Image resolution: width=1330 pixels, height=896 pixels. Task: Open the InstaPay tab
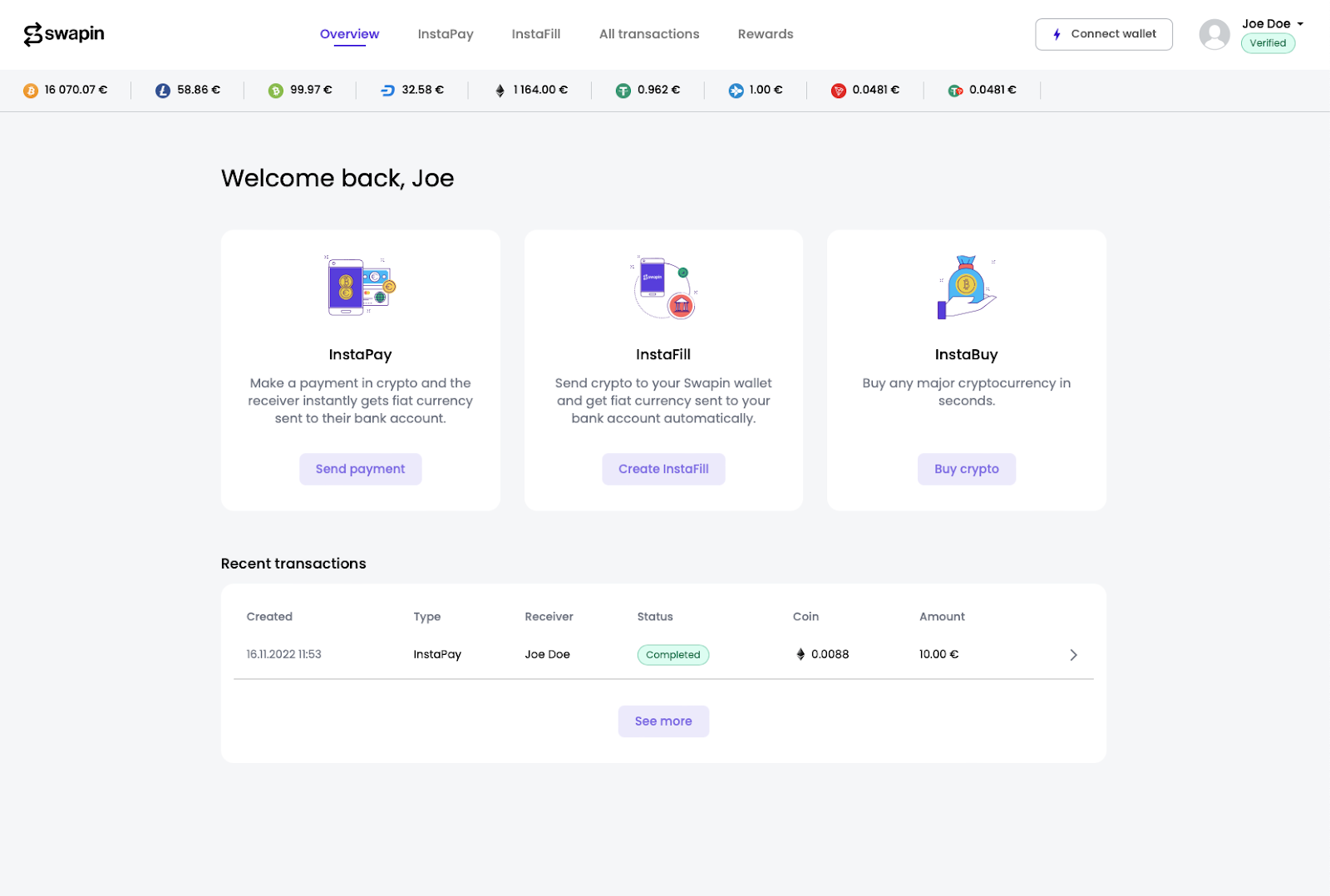446,34
